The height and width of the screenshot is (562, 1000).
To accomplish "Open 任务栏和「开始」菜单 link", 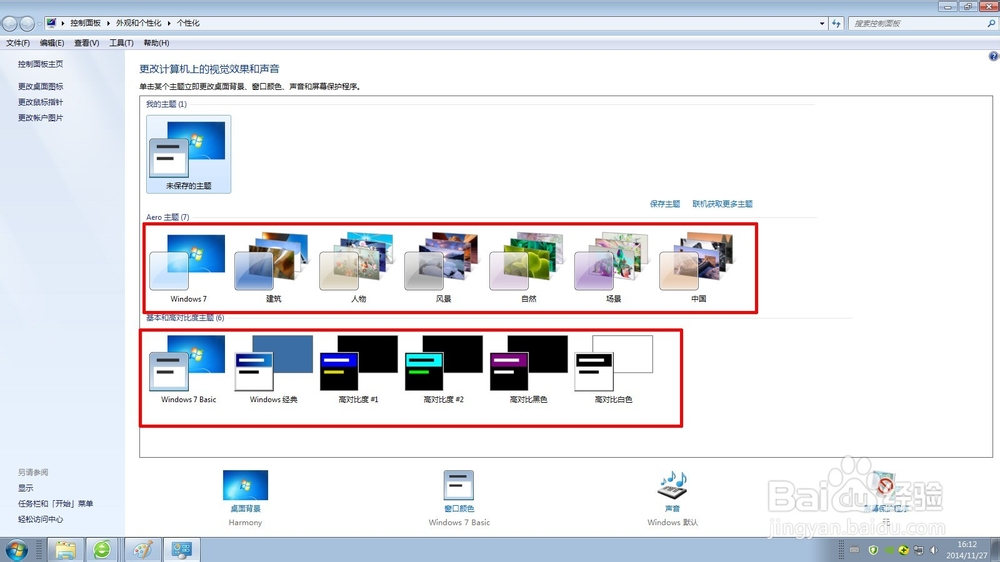I will tap(55, 503).
